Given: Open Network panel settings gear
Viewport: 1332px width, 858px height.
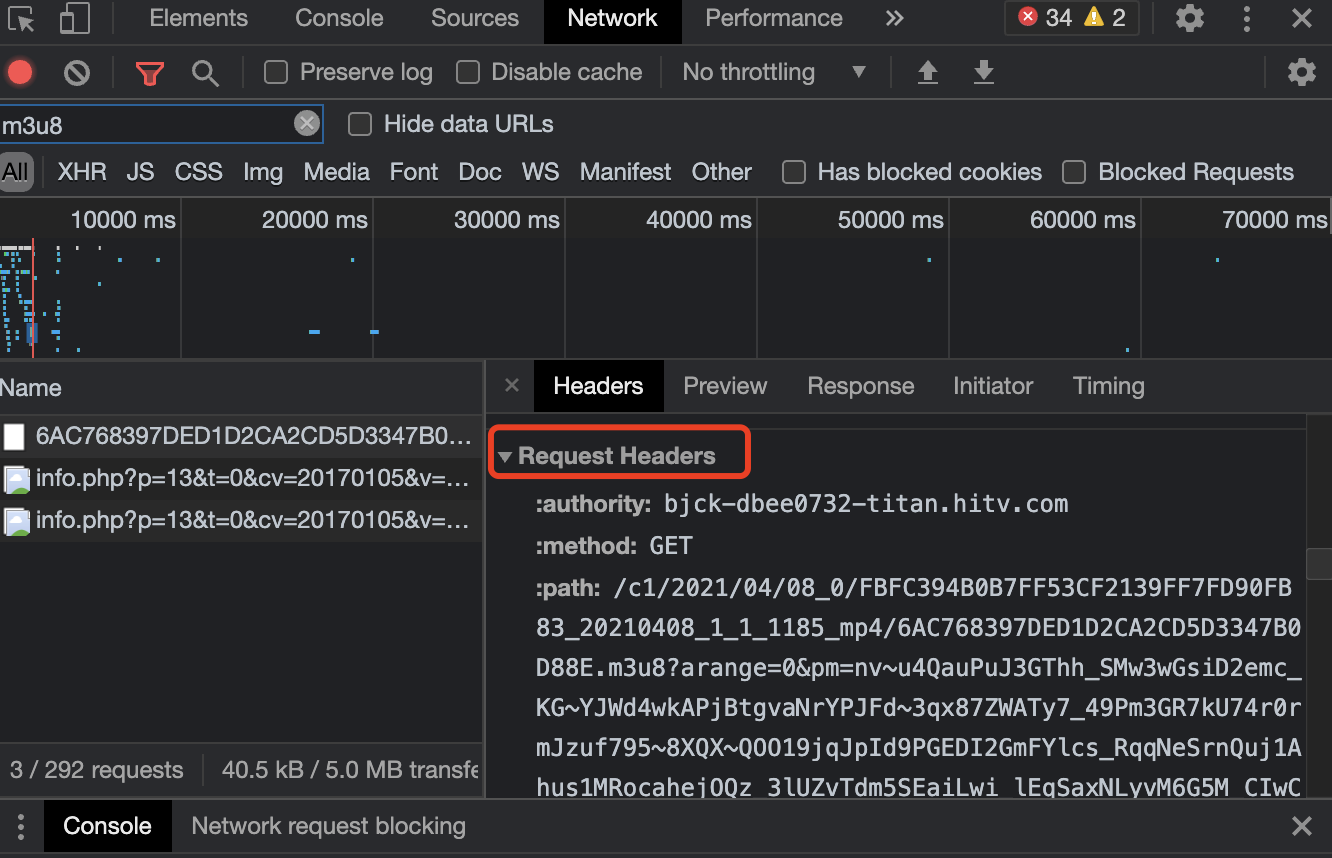Looking at the screenshot, I should click(x=1301, y=72).
